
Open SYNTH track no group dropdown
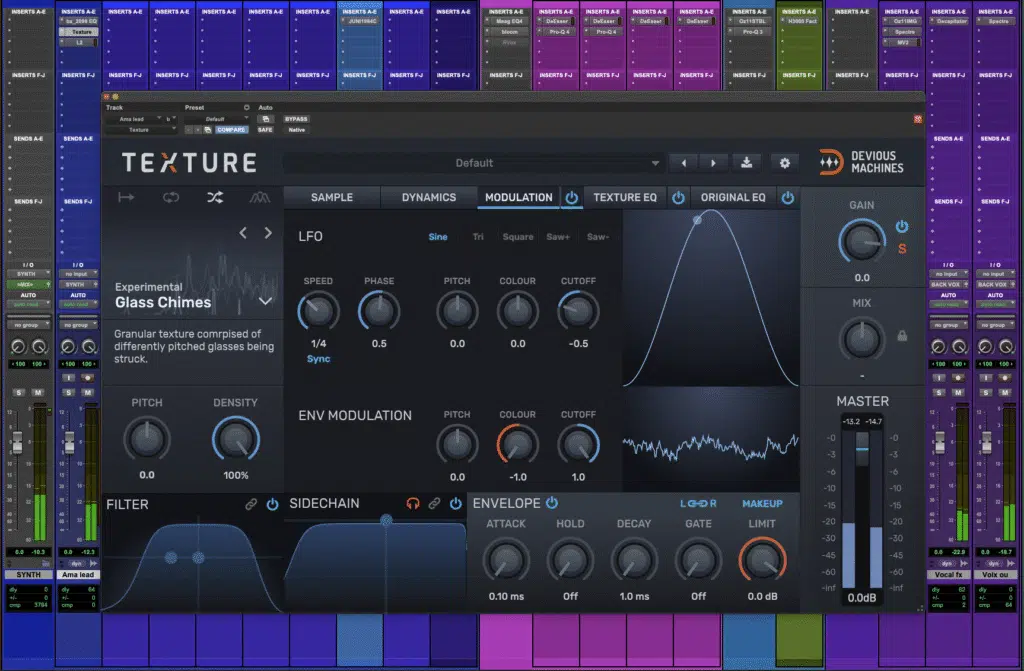tap(28, 325)
